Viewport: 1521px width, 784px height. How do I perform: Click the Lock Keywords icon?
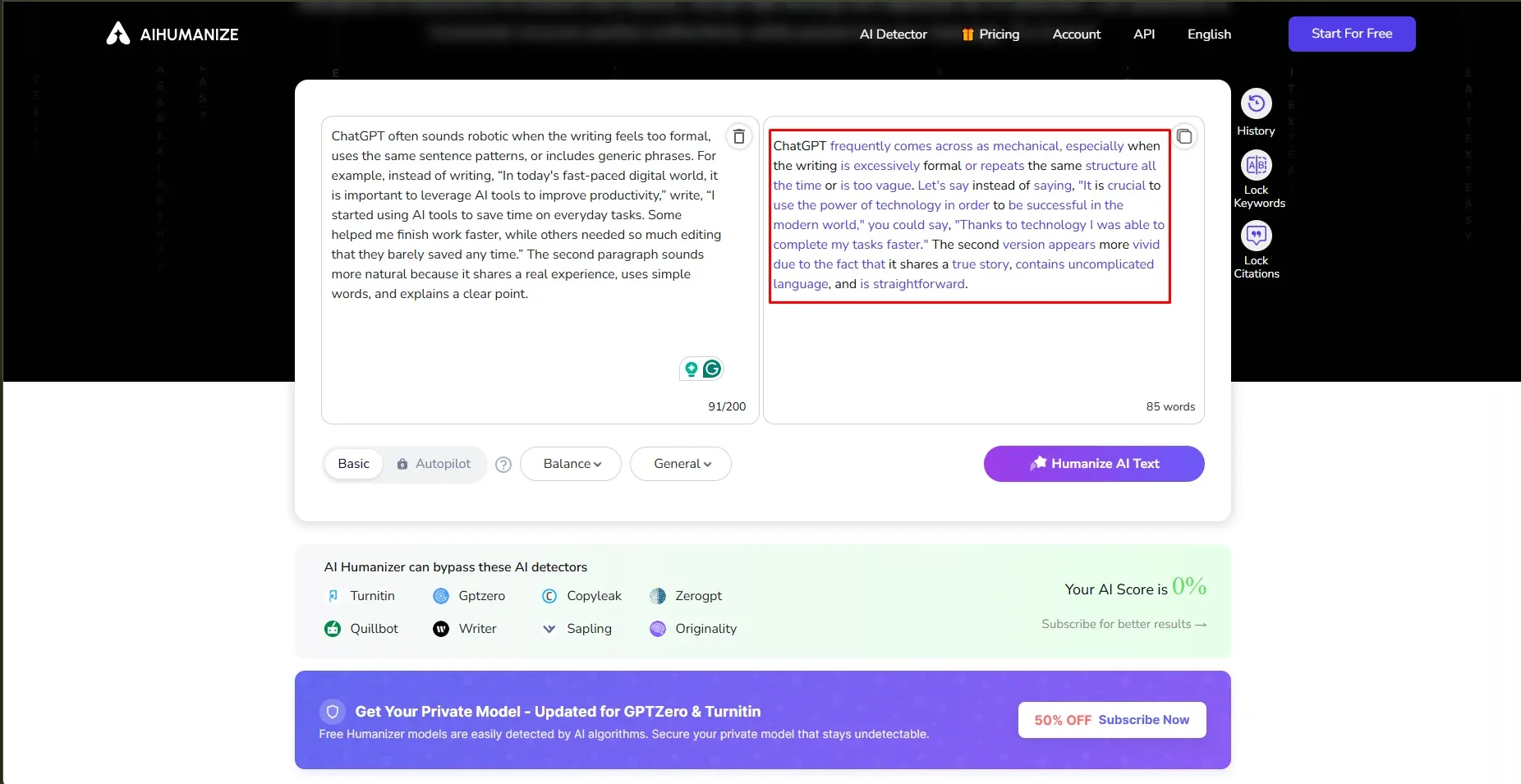pyautogui.click(x=1256, y=165)
